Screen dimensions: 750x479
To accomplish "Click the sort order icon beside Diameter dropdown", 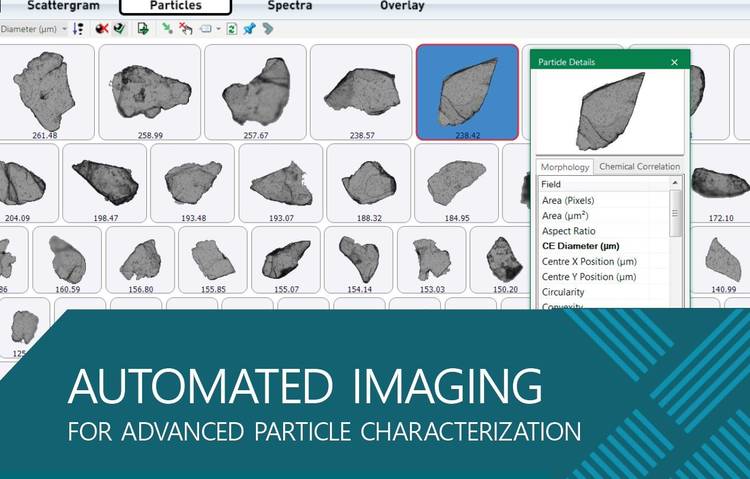I will pyautogui.click(x=79, y=29).
